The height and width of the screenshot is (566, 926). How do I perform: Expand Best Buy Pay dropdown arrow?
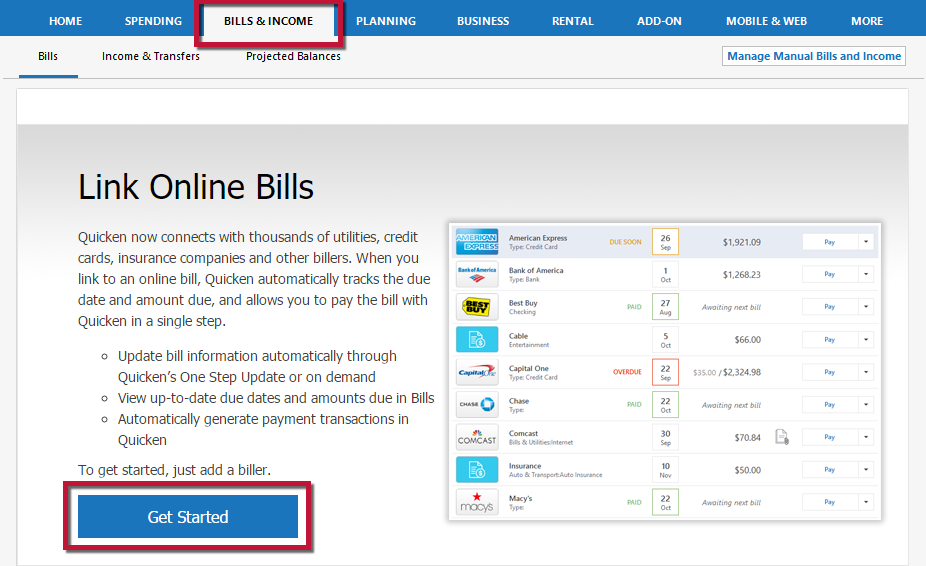click(x=866, y=307)
